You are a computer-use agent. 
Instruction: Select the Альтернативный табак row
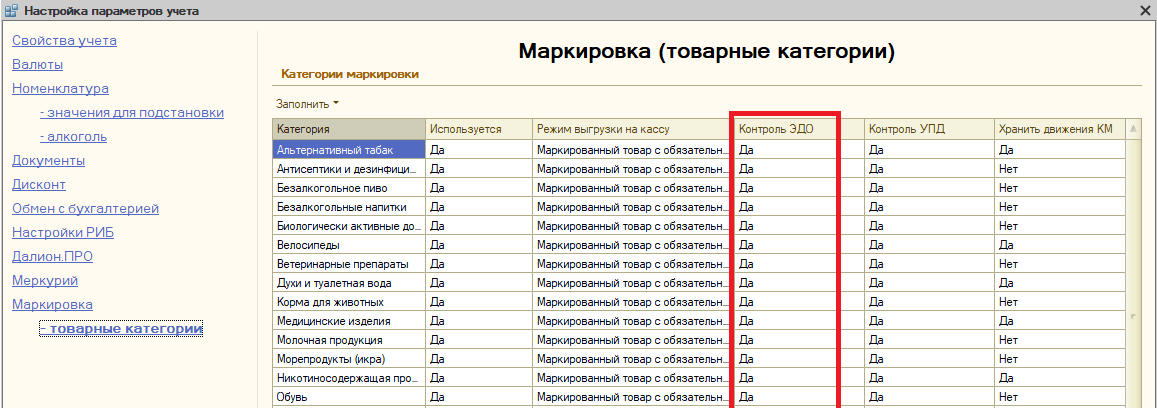click(x=348, y=149)
